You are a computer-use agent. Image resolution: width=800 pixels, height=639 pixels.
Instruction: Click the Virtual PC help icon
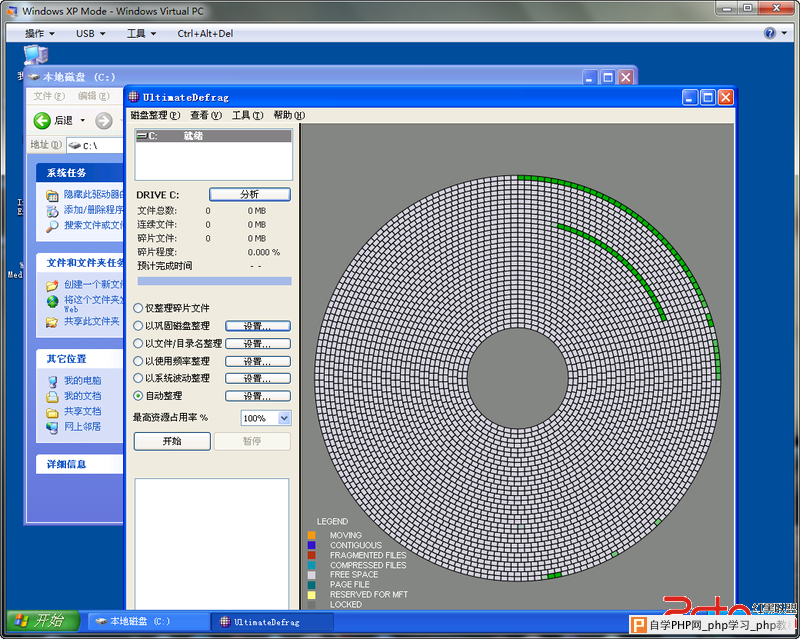pos(769,33)
